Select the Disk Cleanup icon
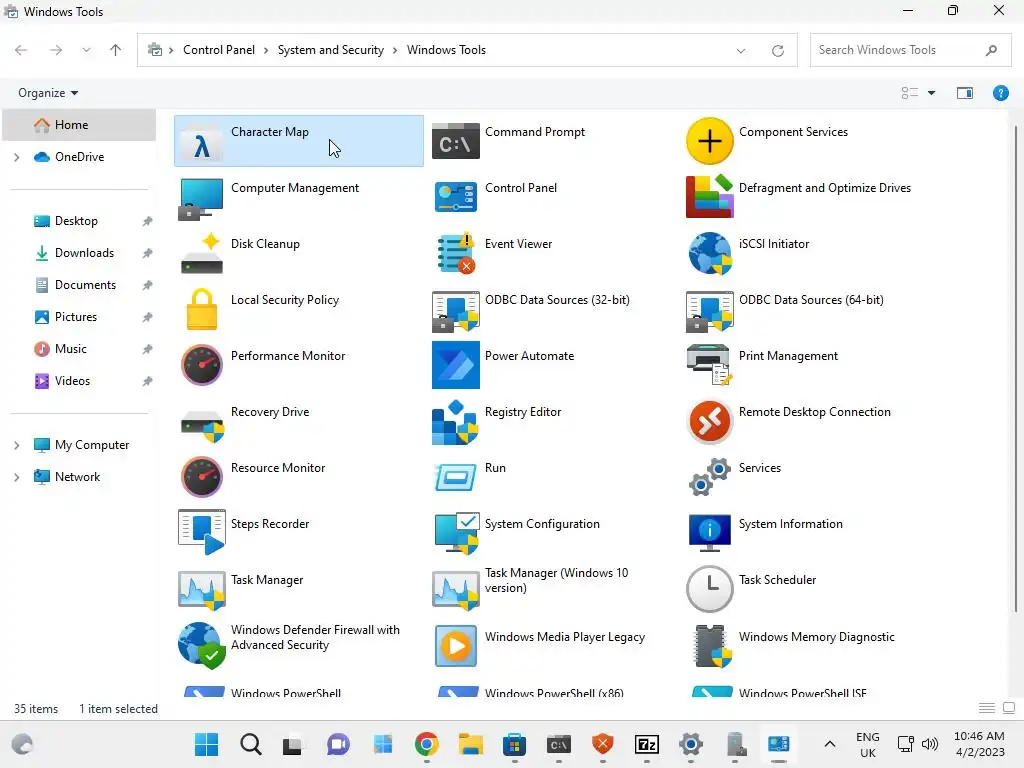1024x768 pixels. pos(202,254)
